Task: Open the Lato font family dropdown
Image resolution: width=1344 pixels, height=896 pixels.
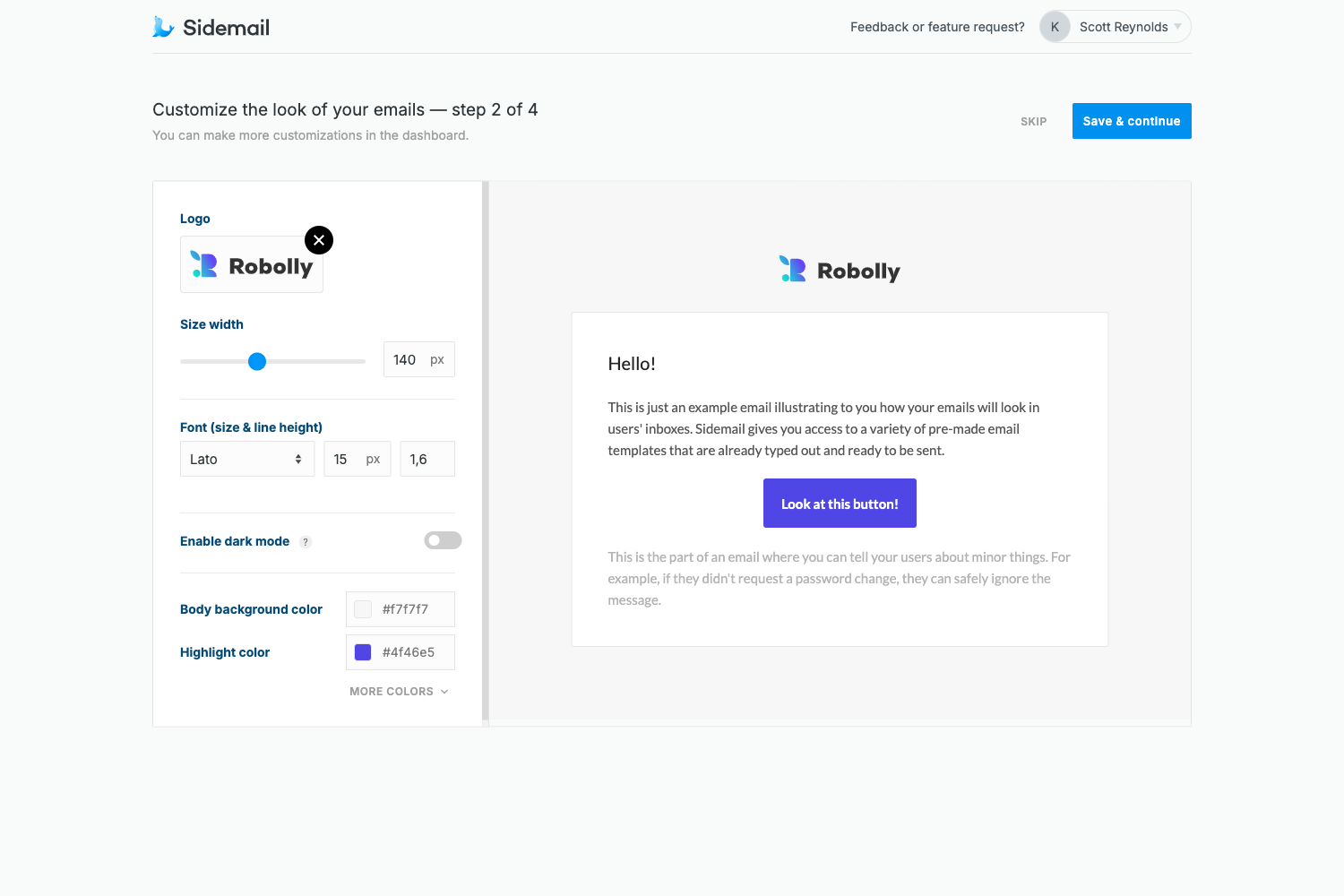Action: pos(247,459)
